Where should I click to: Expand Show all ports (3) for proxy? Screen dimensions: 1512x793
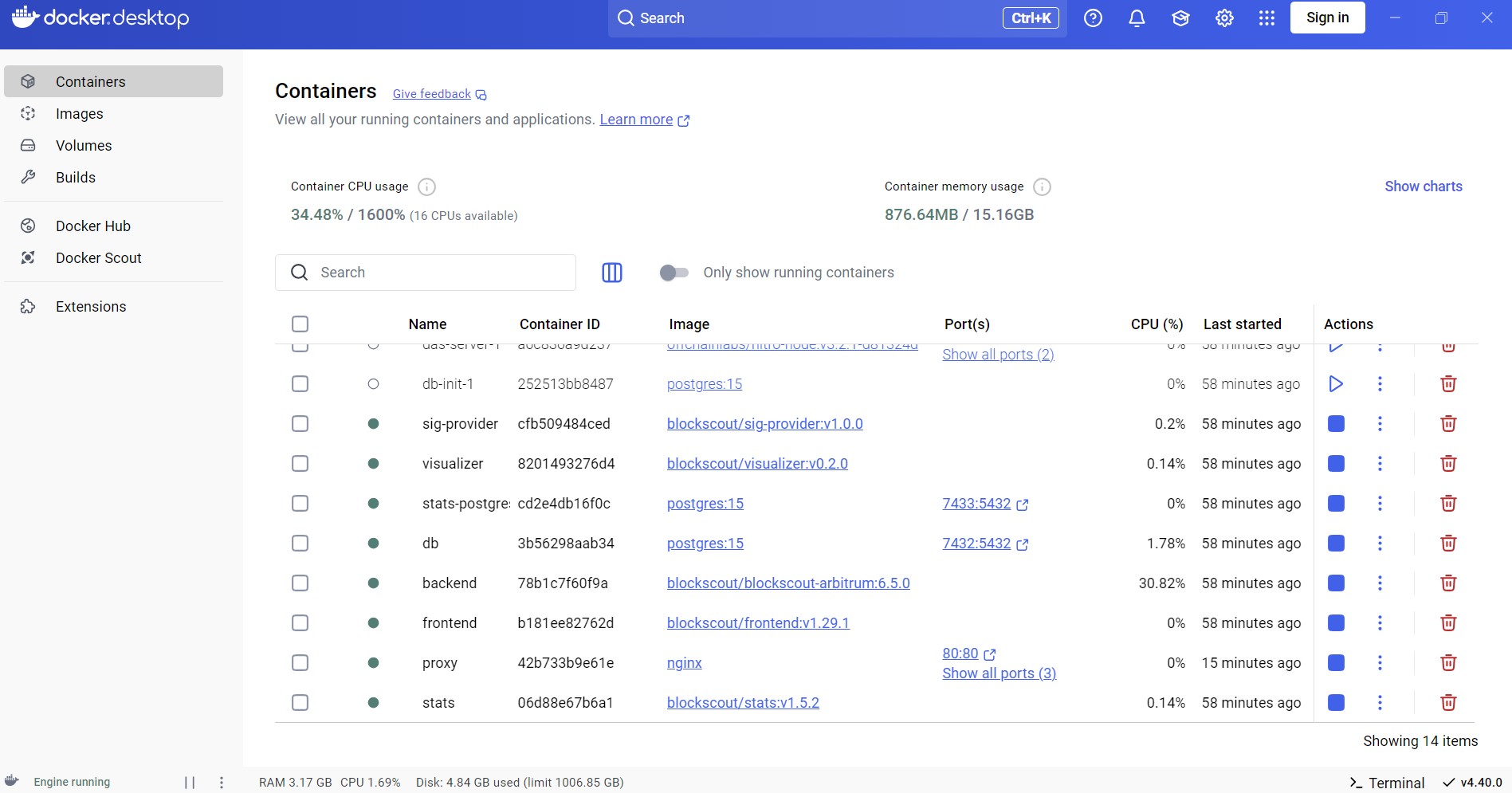(x=999, y=673)
